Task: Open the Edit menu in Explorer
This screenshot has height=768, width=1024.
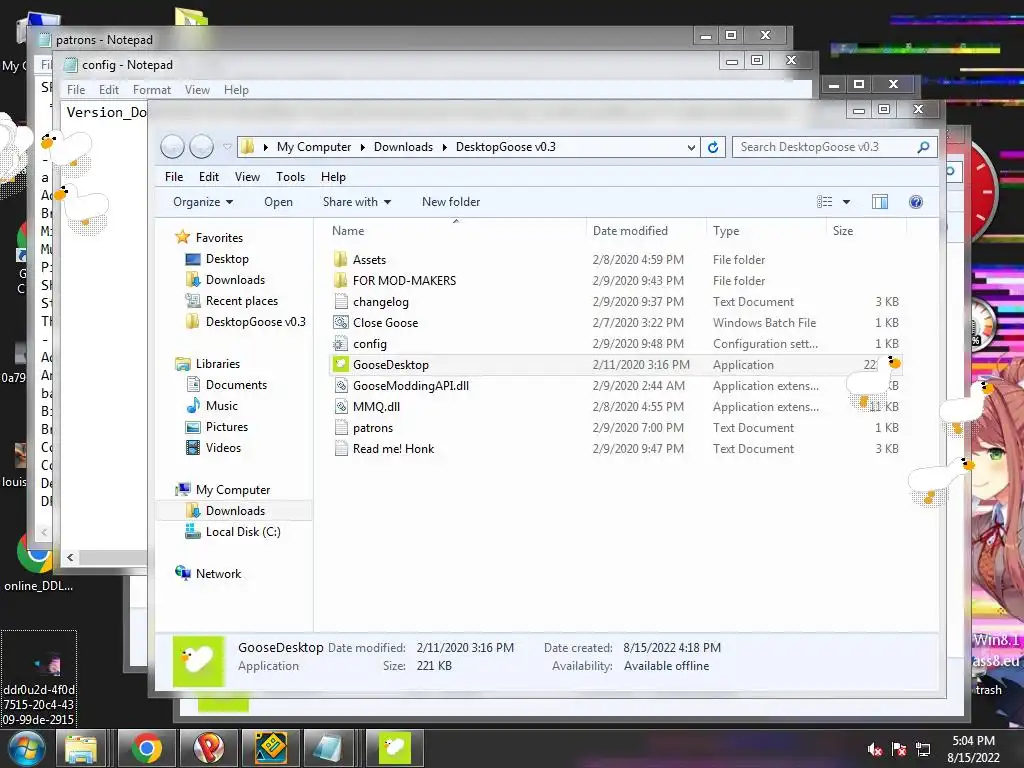Action: pos(209,177)
